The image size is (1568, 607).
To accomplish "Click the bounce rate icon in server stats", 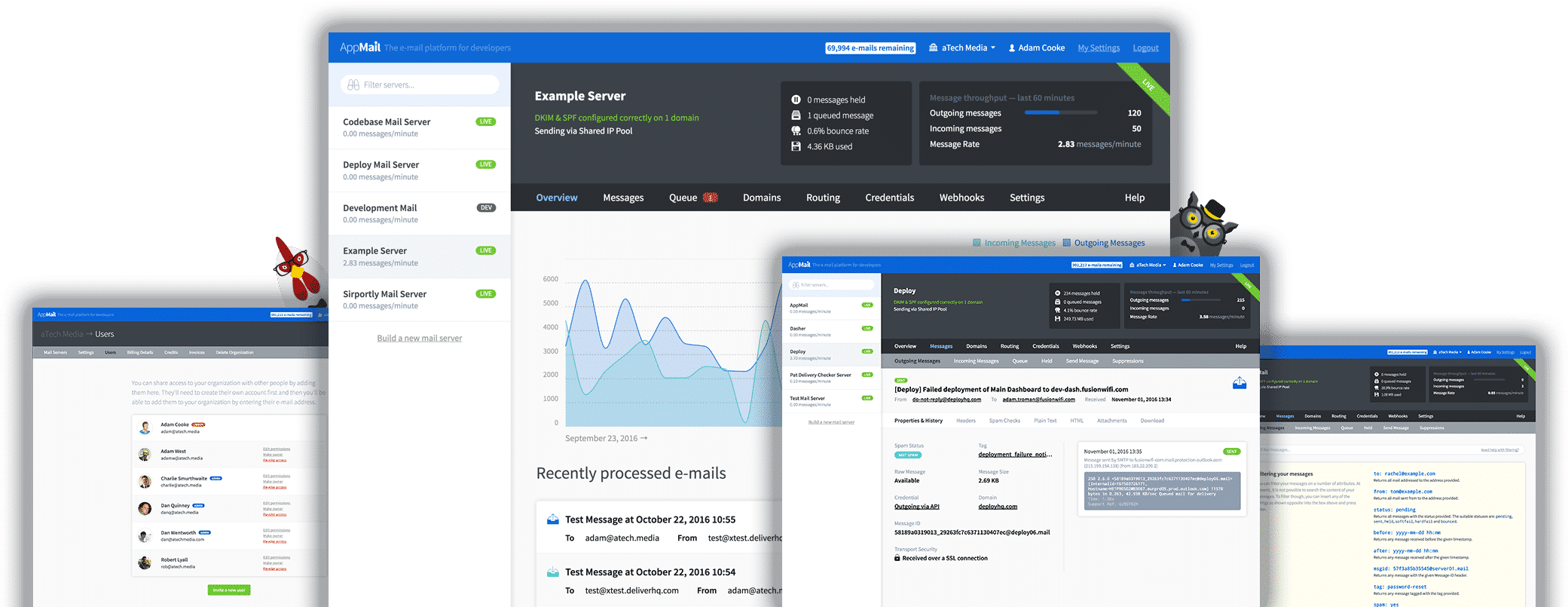I will point(796,131).
